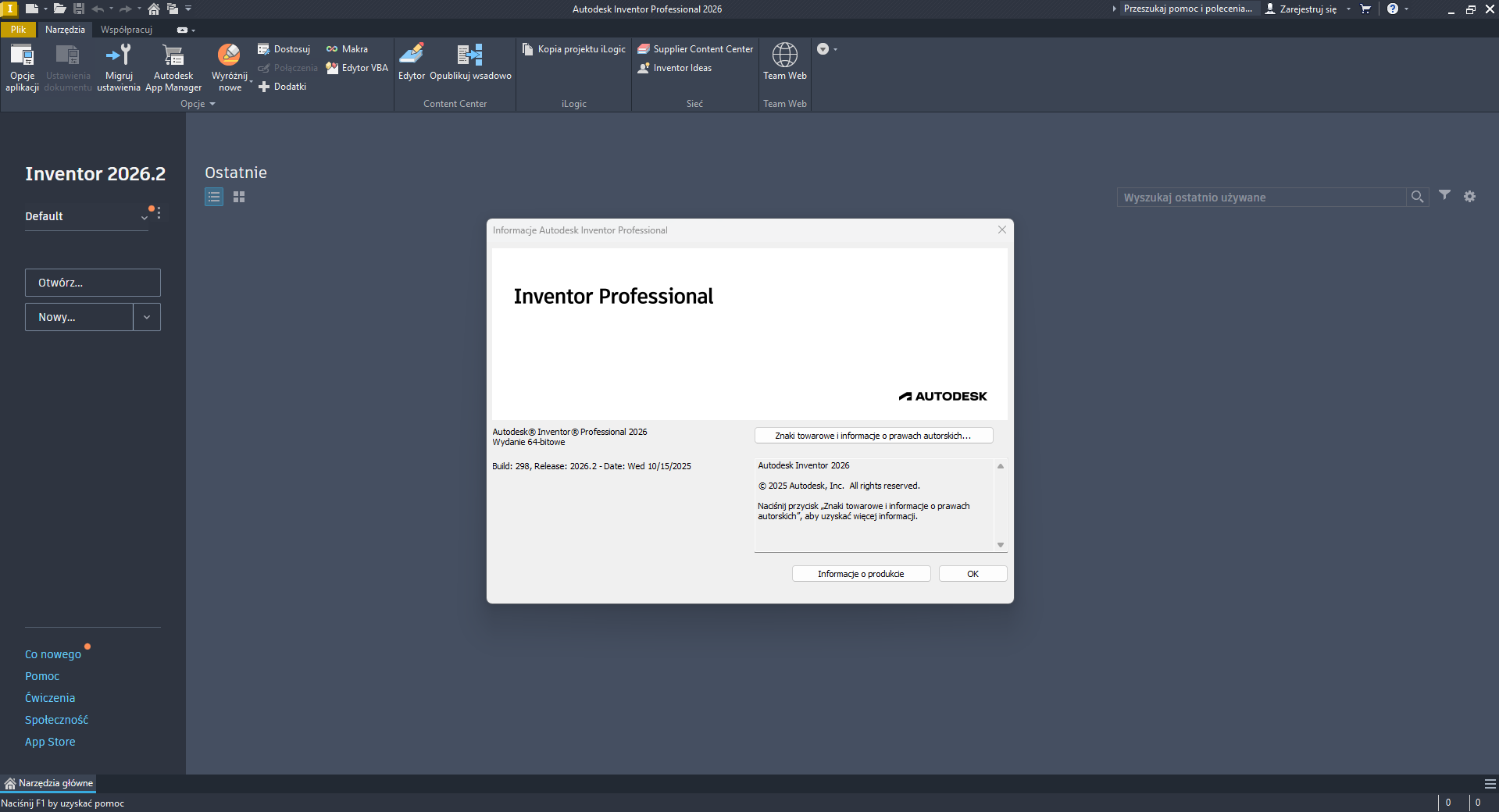Click Opublikuj wsadowo icon
The width and height of the screenshot is (1499, 812).
point(470,56)
